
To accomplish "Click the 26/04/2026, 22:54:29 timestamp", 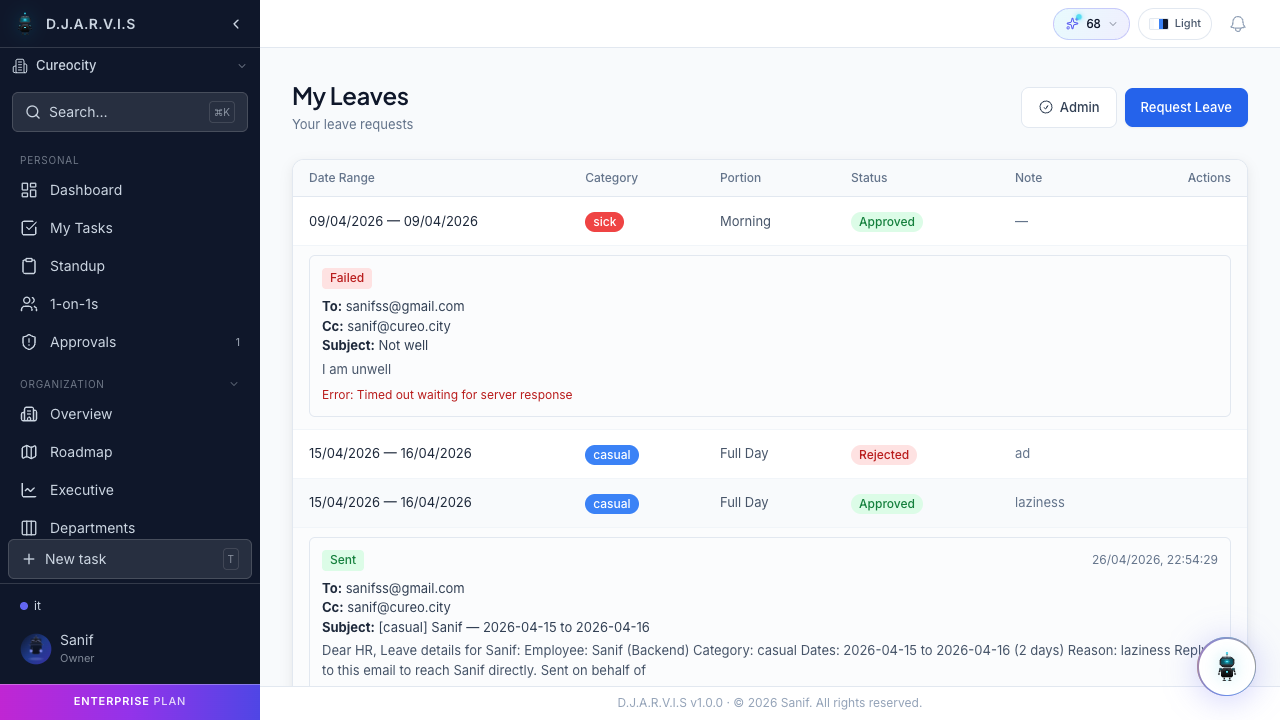I will click(1155, 560).
